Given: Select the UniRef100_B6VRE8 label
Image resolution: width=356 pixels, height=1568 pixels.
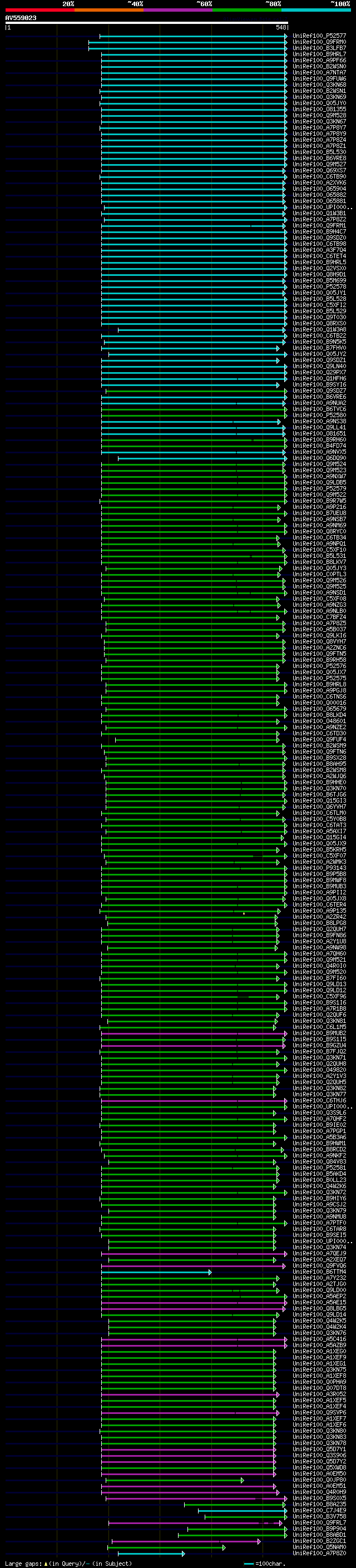Looking at the screenshot, I should coord(319,157).
